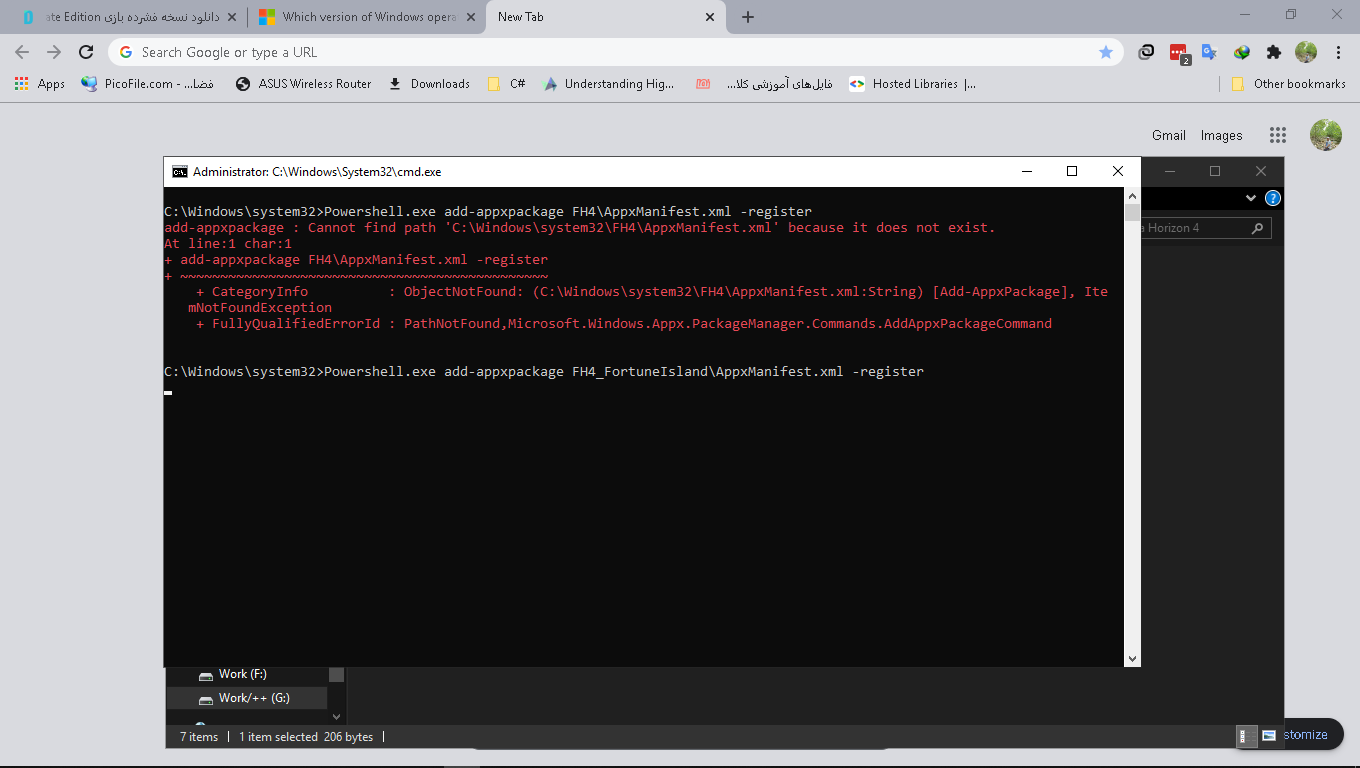The width and height of the screenshot is (1360, 768).
Task: Open the Images link
Action: click(1221, 135)
